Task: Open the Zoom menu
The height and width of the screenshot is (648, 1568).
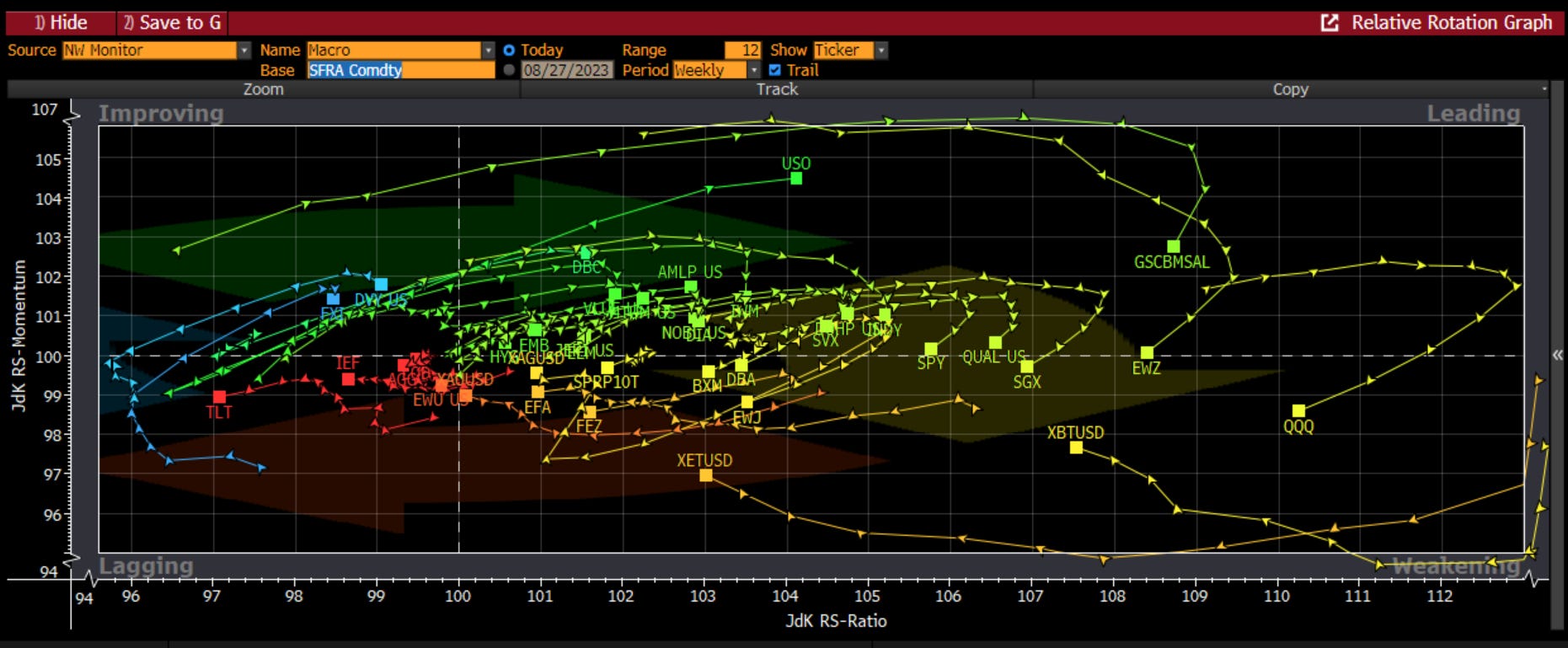Action: pos(264,89)
